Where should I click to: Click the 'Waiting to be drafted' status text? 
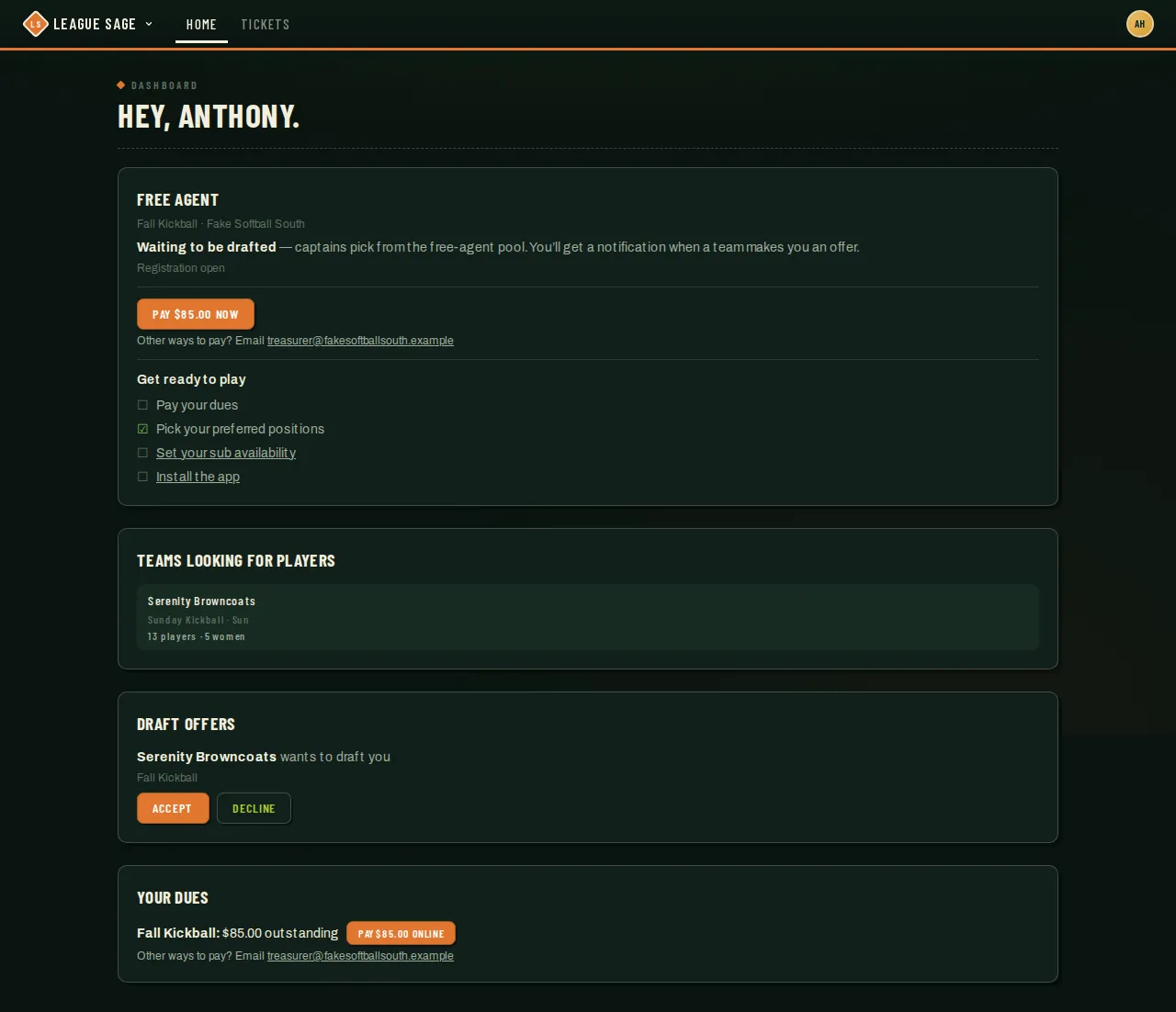click(207, 247)
